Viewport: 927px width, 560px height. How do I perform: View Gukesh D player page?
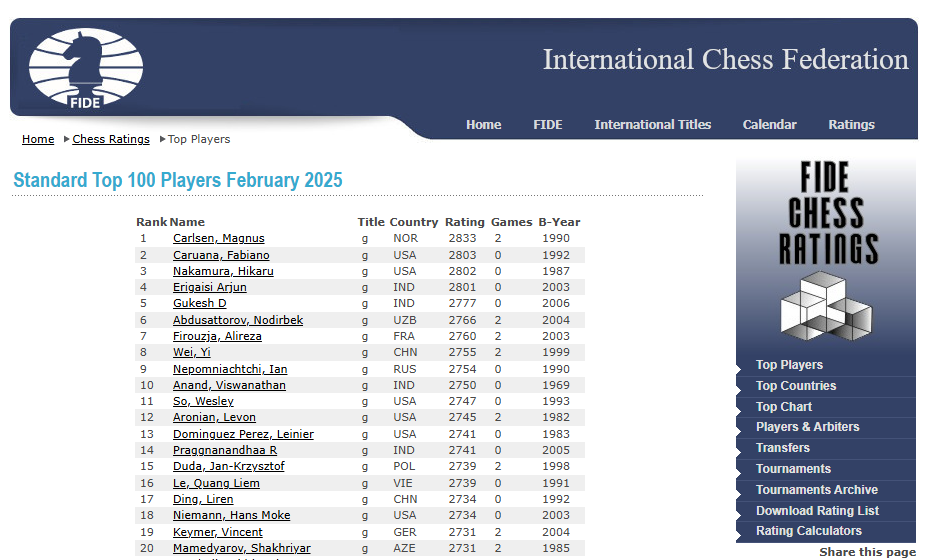[x=199, y=304]
